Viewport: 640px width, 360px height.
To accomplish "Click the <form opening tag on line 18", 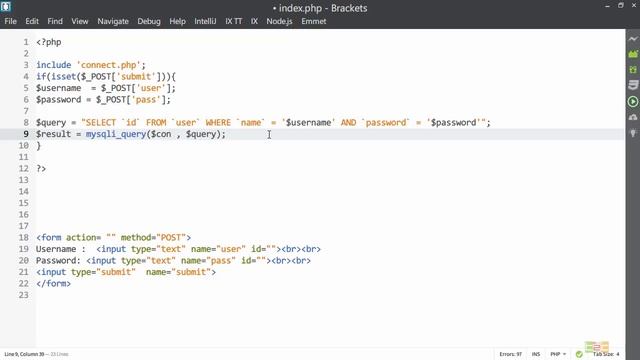I will tap(49, 238).
